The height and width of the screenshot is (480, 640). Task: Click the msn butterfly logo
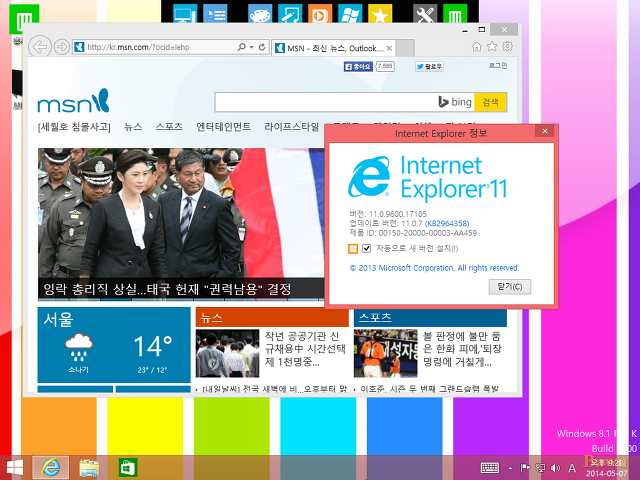click(73, 101)
